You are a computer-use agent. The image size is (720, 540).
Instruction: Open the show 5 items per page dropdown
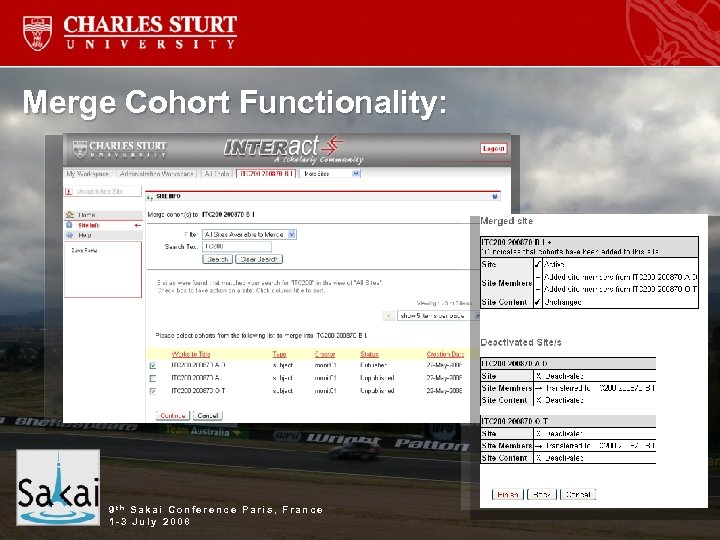[x=439, y=316]
